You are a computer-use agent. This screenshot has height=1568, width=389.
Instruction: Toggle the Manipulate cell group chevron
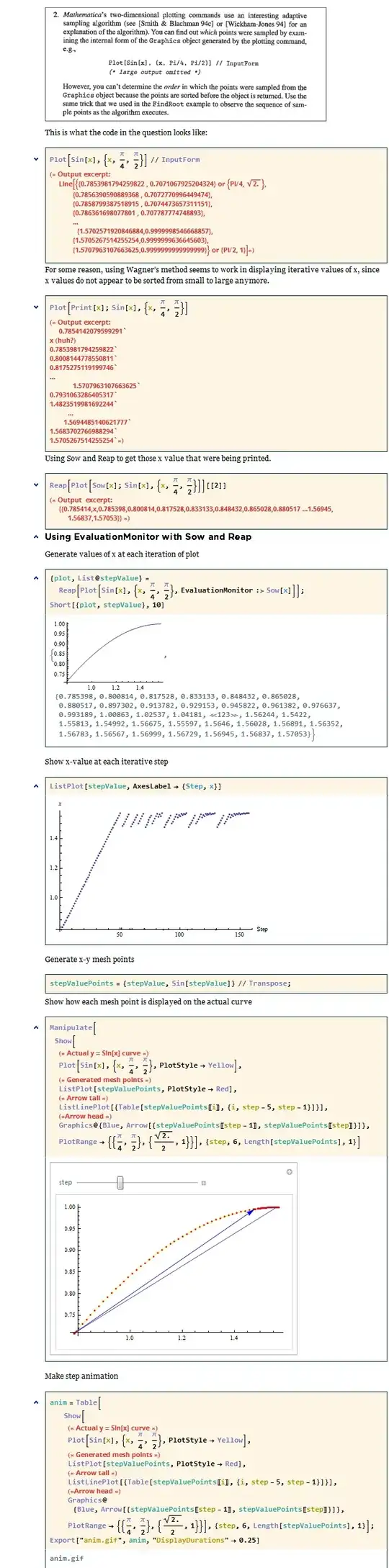pos(36,1027)
